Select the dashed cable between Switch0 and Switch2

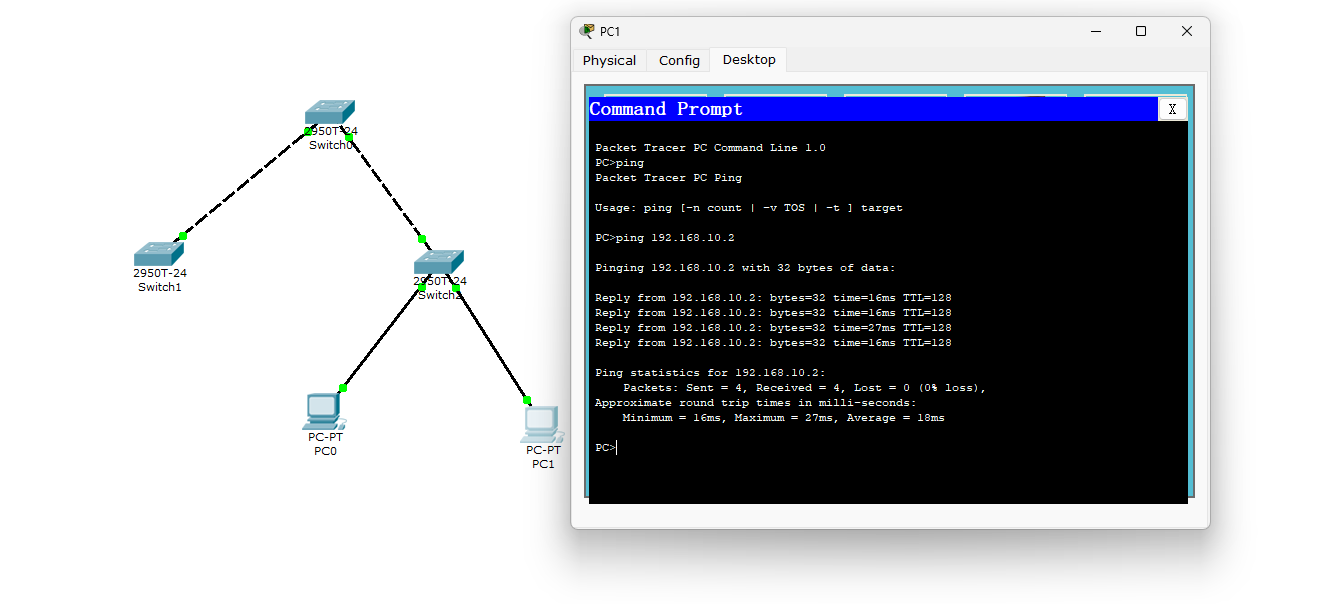[385, 187]
